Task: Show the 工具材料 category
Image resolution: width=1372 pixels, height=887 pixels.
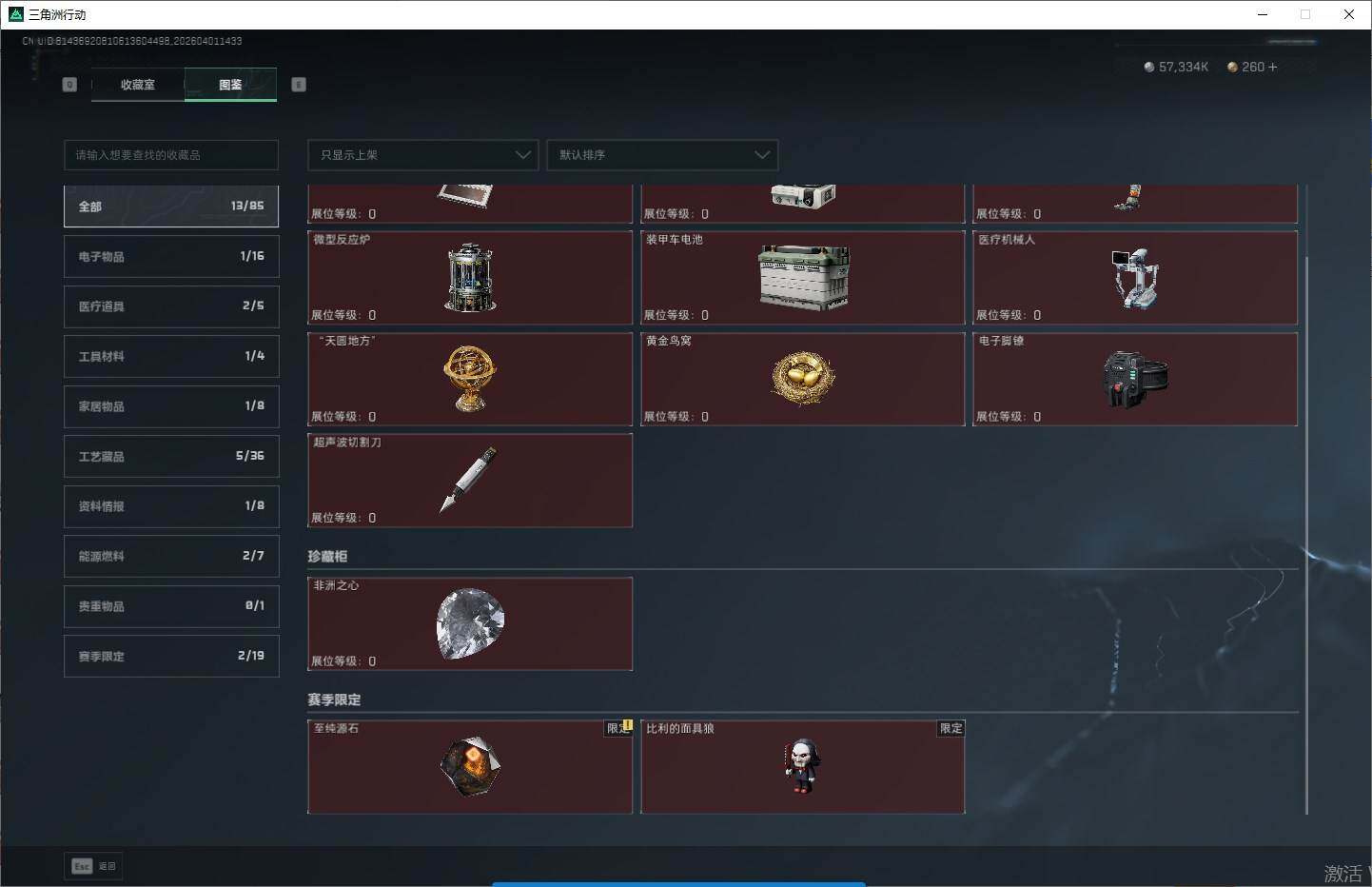Action: [171, 357]
